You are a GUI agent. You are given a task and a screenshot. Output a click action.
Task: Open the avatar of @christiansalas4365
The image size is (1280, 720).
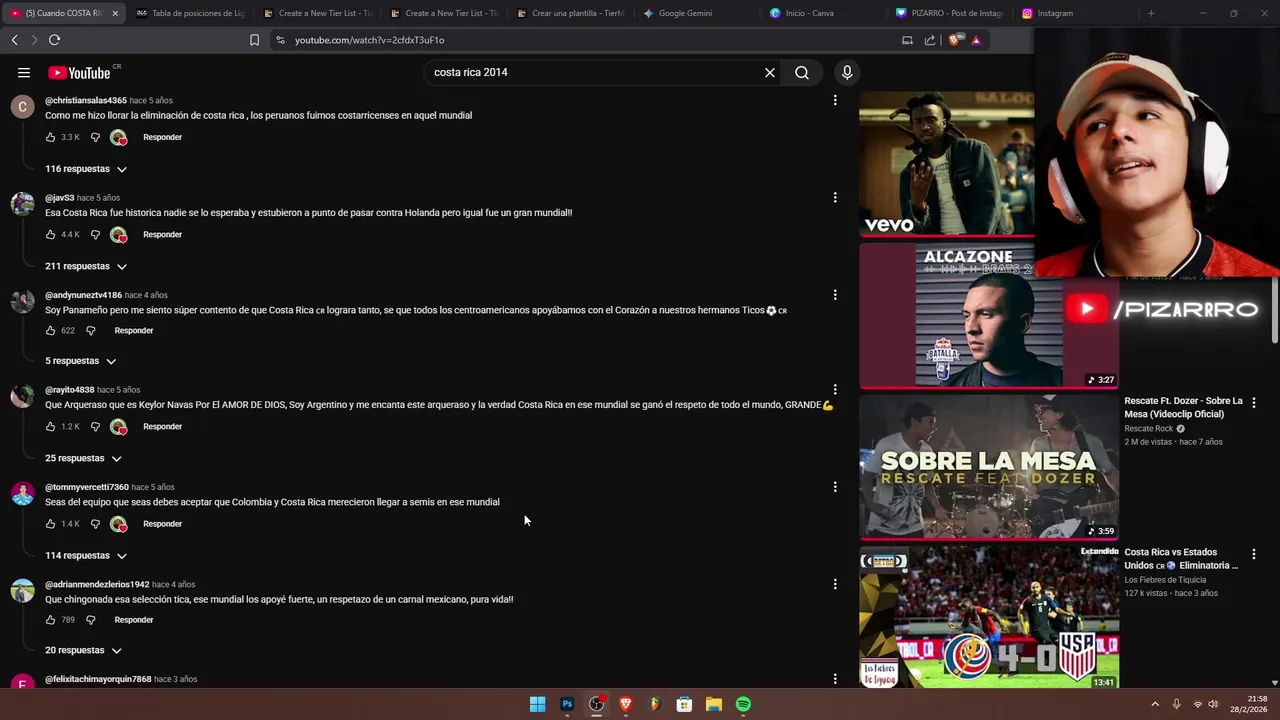pos(22,107)
